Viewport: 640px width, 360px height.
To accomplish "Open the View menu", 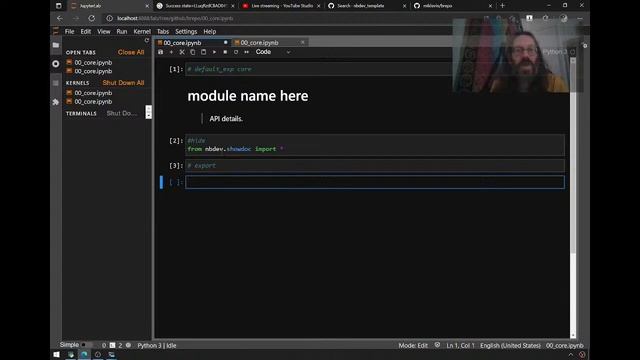I will tap(104, 31).
